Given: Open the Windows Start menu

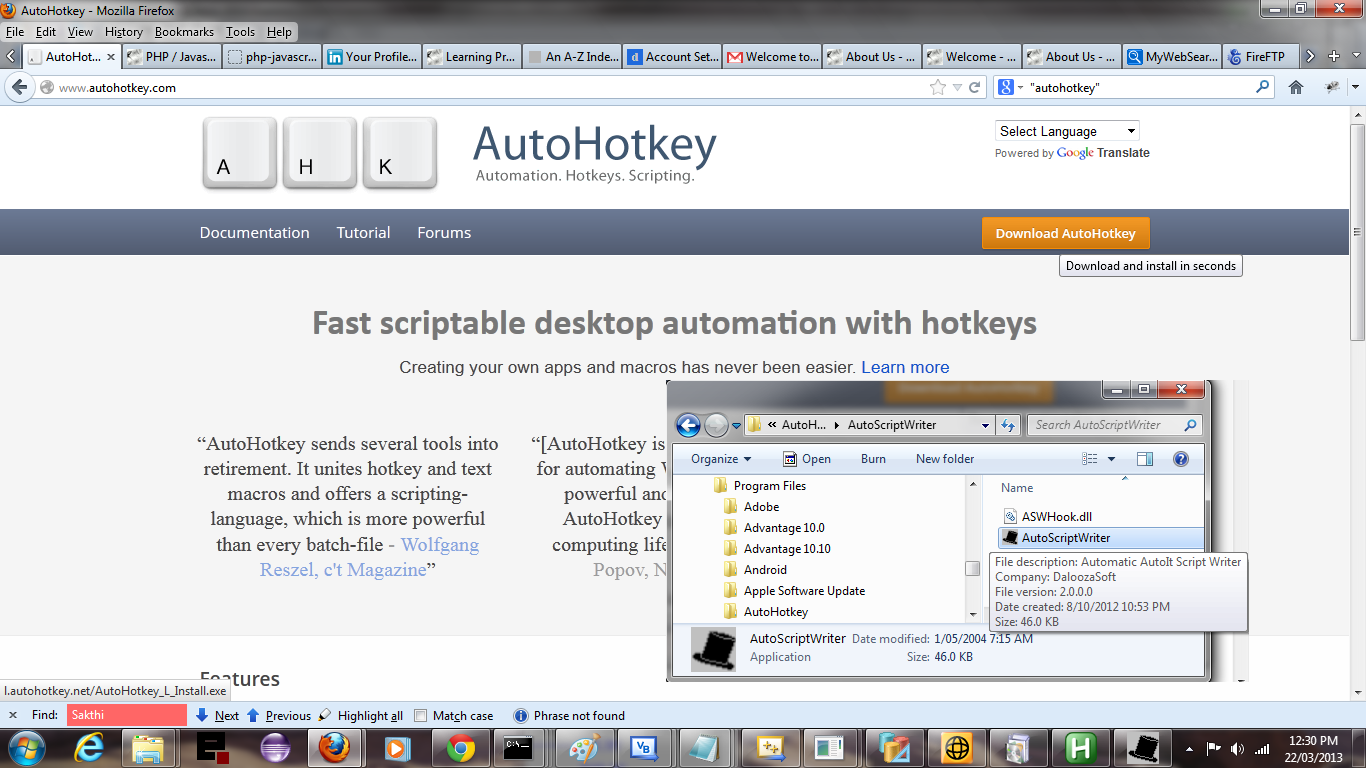Looking at the screenshot, I should pyautogui.click(x=26, y=747).
